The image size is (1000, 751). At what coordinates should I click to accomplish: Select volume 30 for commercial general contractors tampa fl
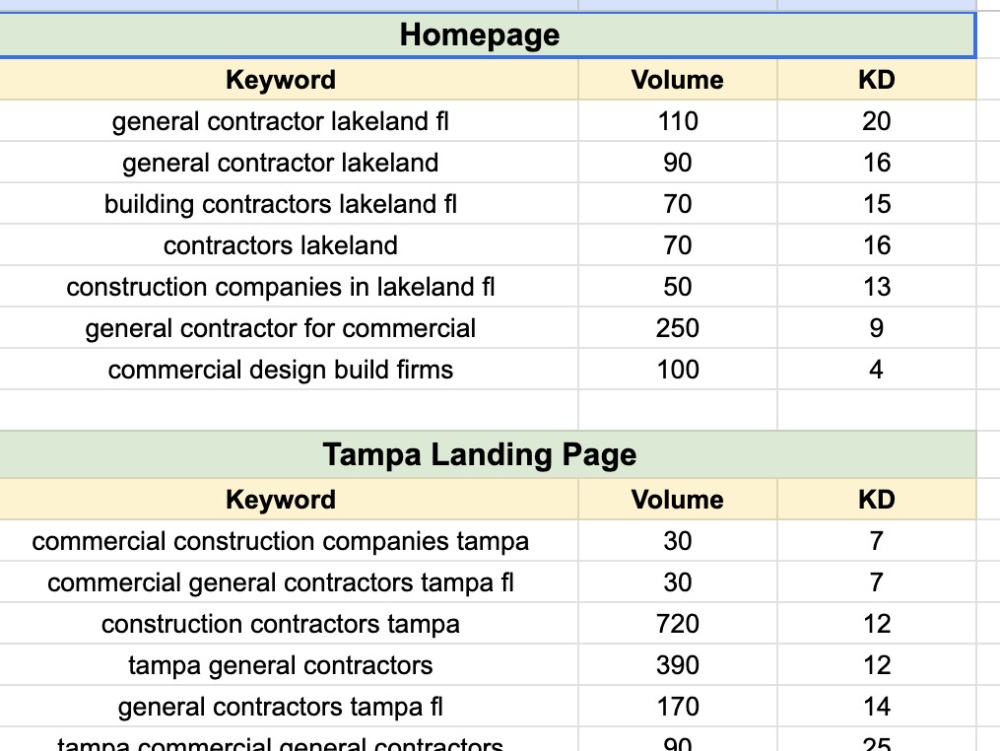[677, 583]
